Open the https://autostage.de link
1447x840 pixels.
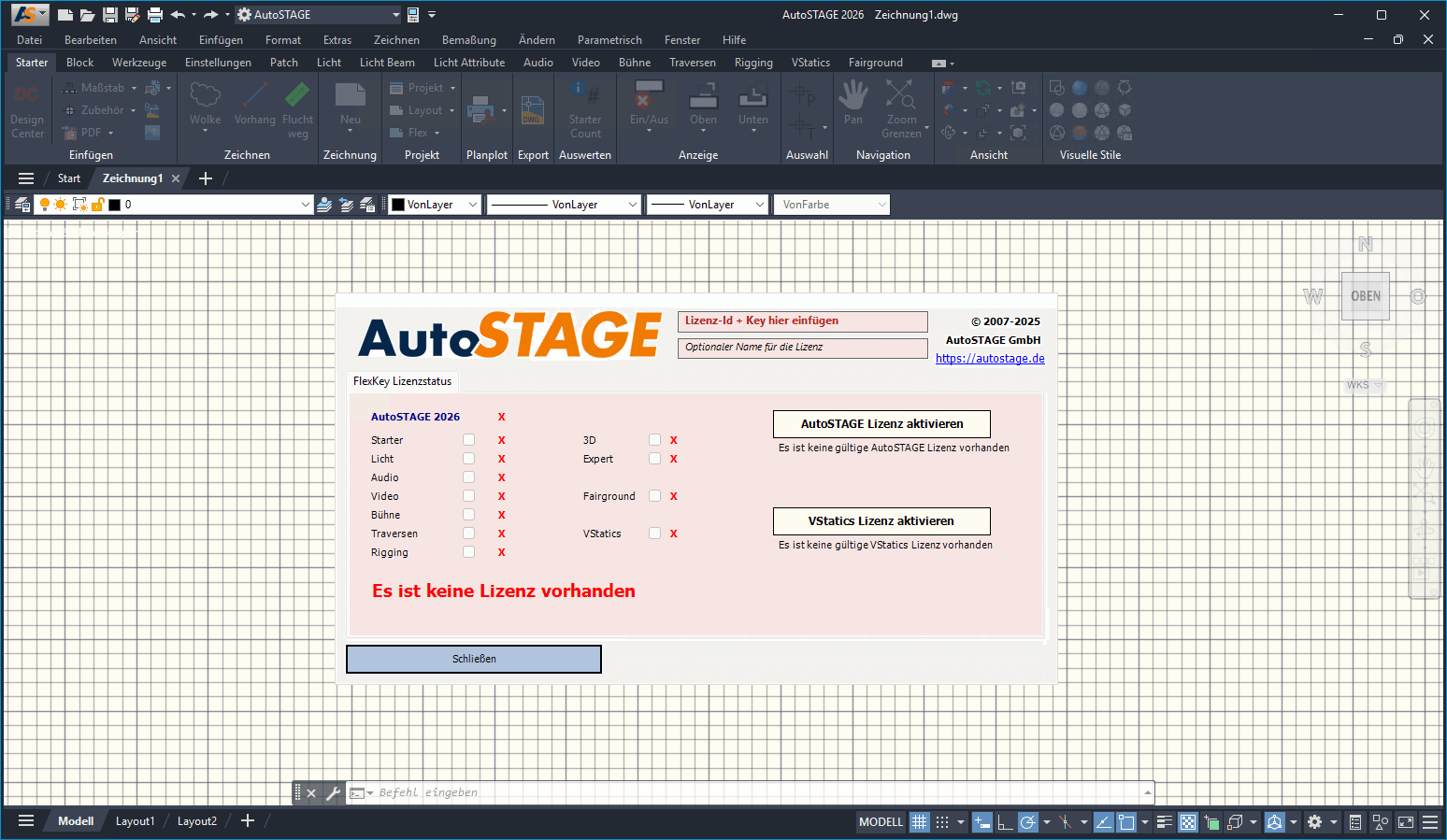click(990, 359)
